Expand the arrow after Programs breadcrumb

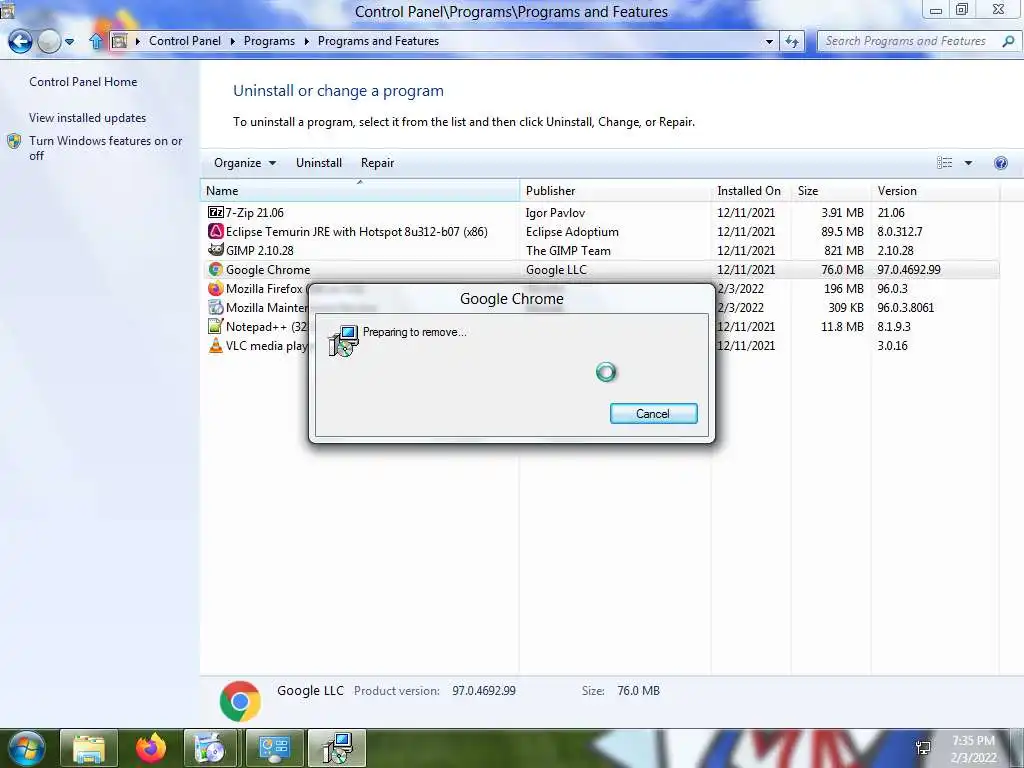[x=306, y=41]
